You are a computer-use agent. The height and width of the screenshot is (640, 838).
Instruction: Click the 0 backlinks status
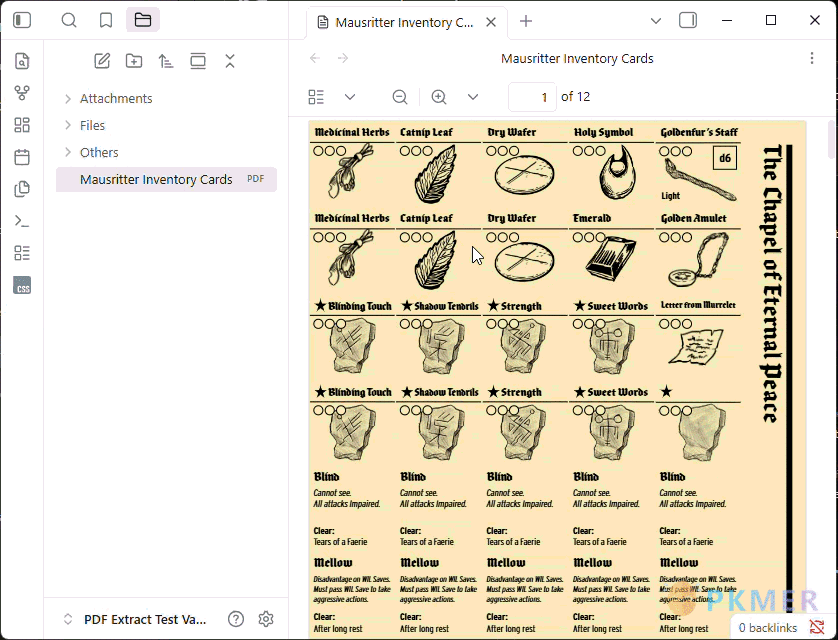click(x=767, y=627)
